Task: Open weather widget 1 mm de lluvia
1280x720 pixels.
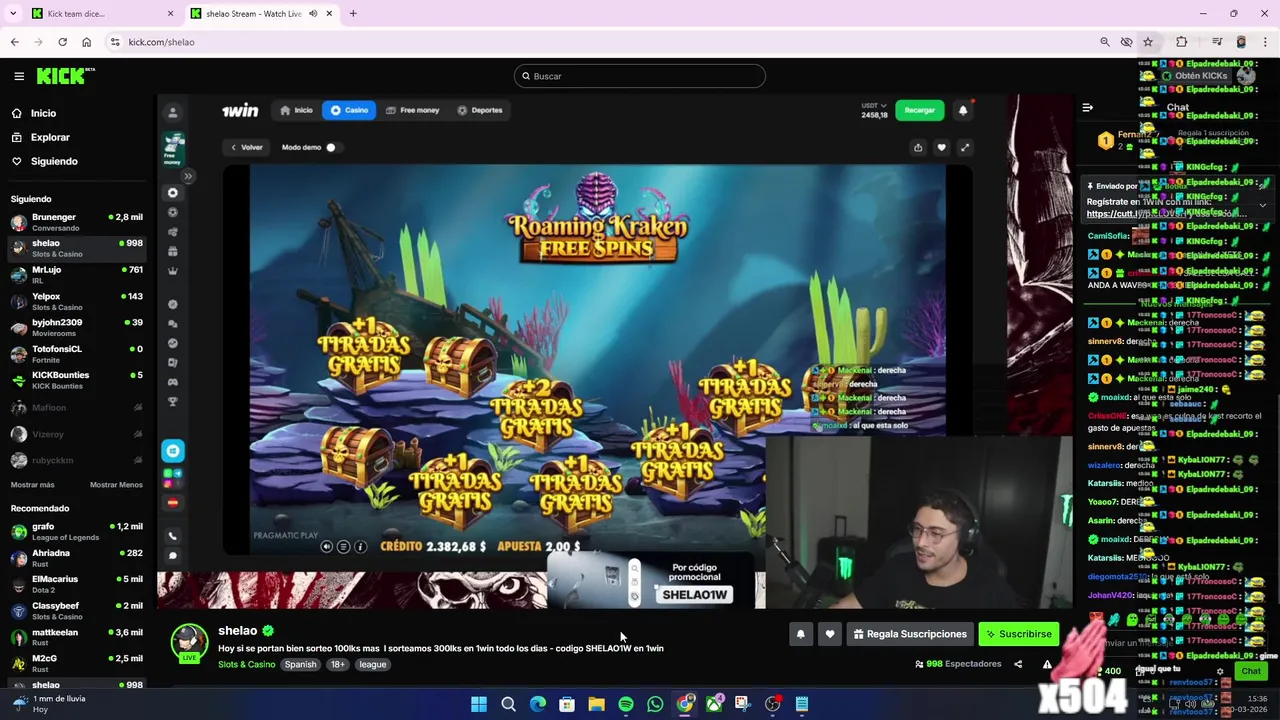Action: tap(50, 704)
